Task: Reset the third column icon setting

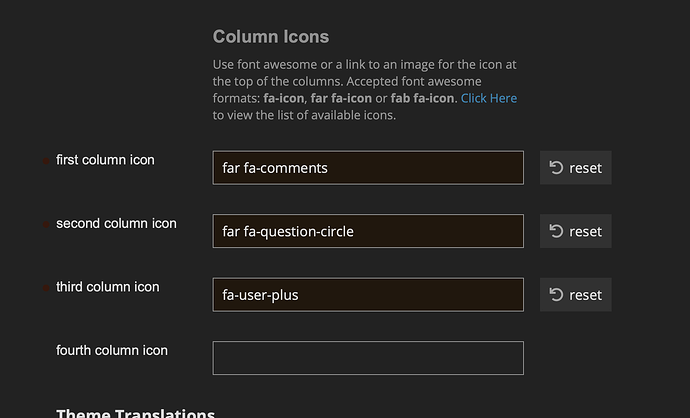Action: click(x=576, y=294)
